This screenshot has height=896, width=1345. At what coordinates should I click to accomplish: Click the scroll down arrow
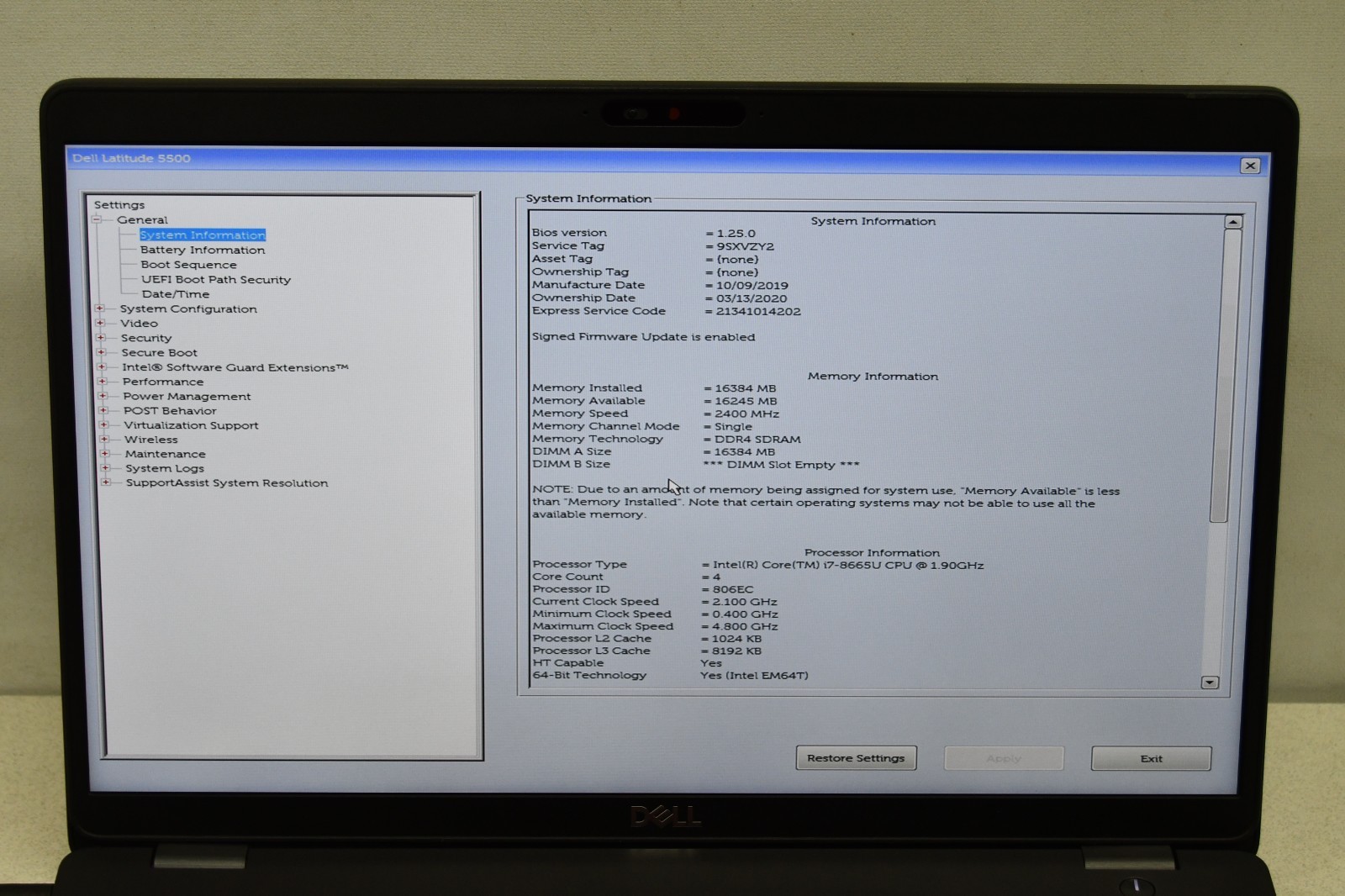1210,683
